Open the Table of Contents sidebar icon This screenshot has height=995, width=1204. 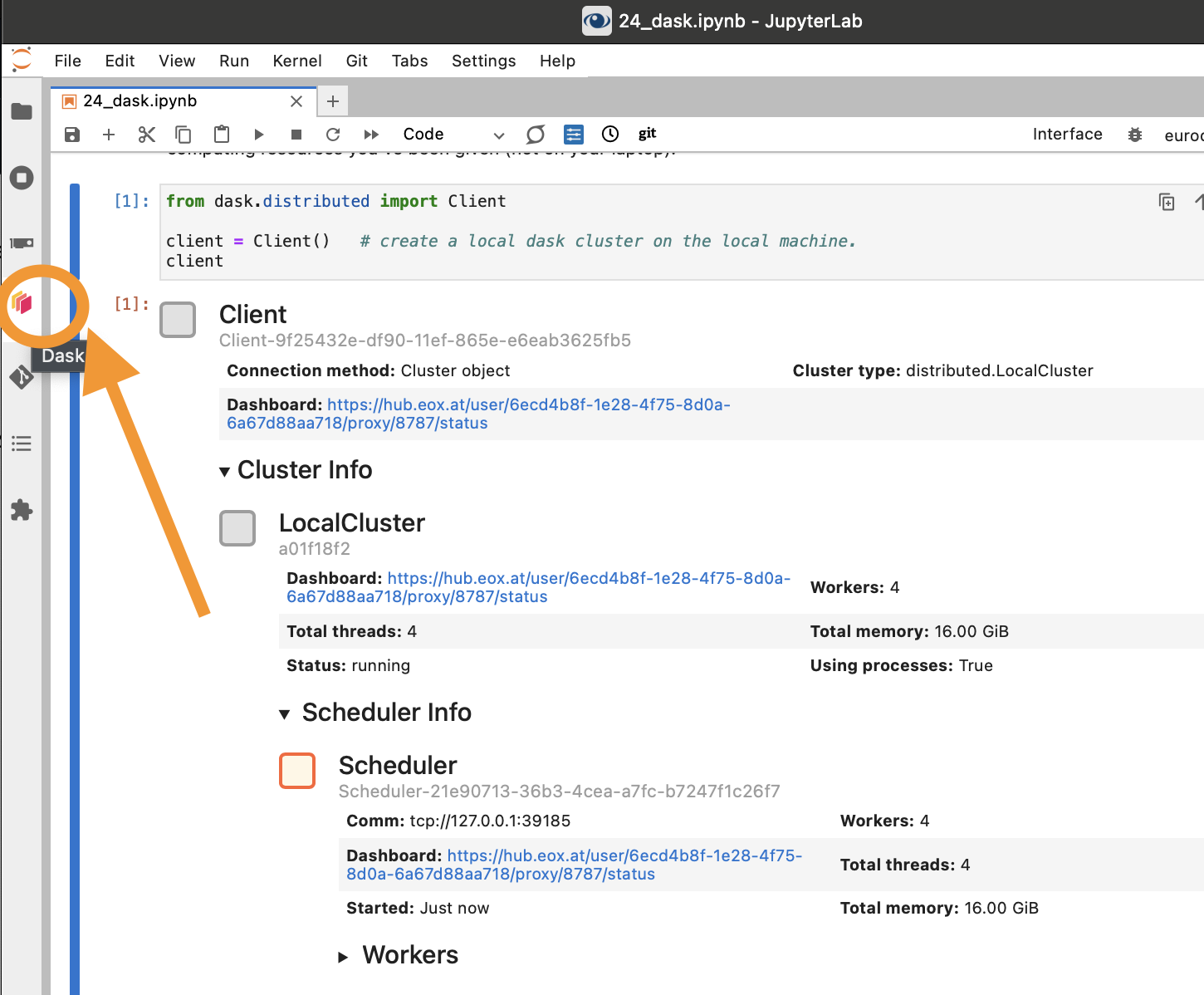22,444
